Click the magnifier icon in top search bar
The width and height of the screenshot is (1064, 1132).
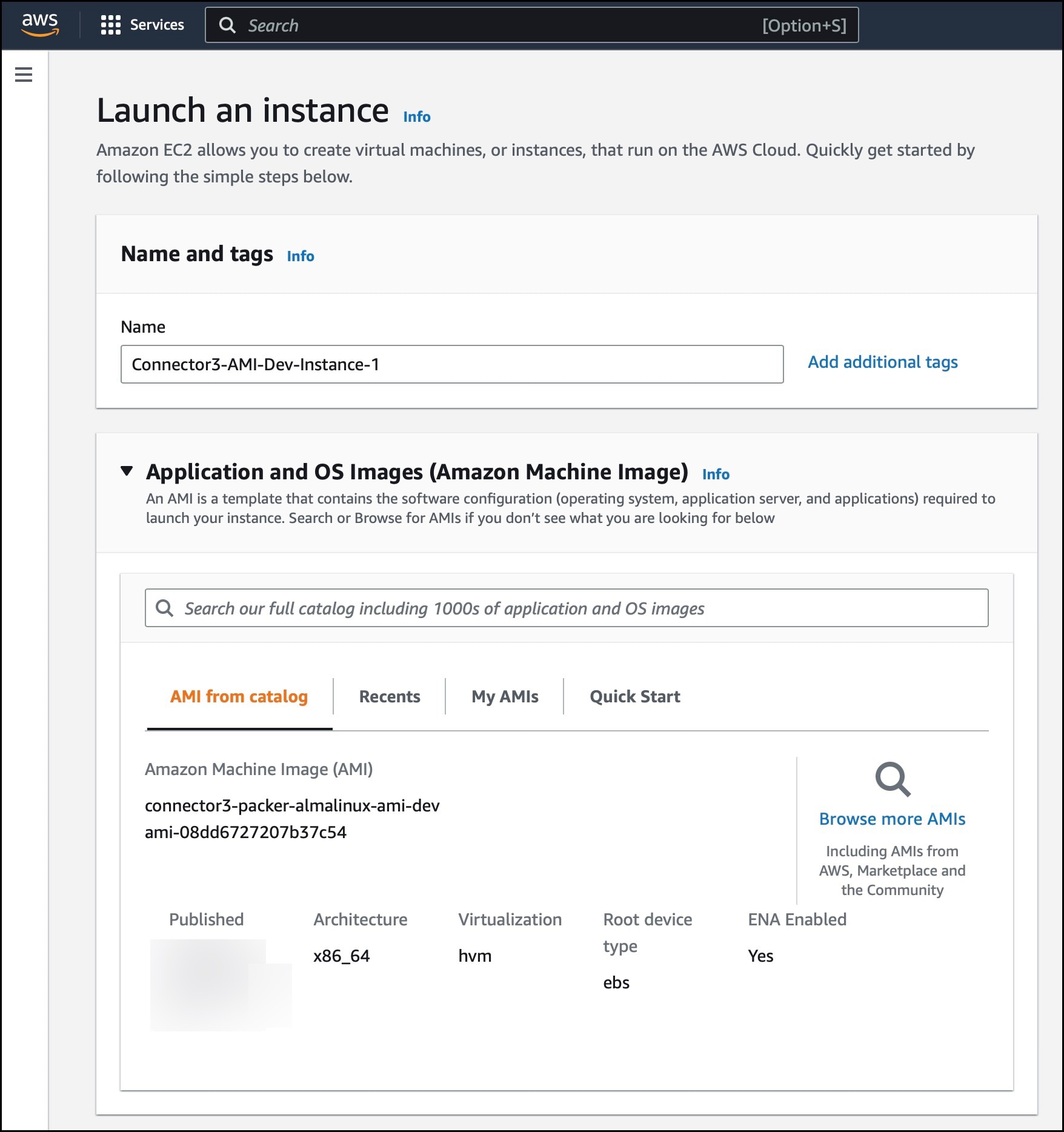227,25
